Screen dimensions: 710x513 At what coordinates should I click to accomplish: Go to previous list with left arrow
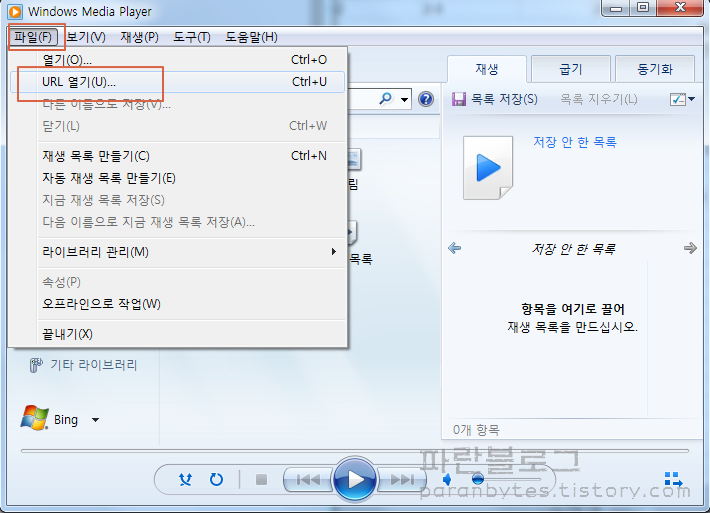tap(455, 248)
